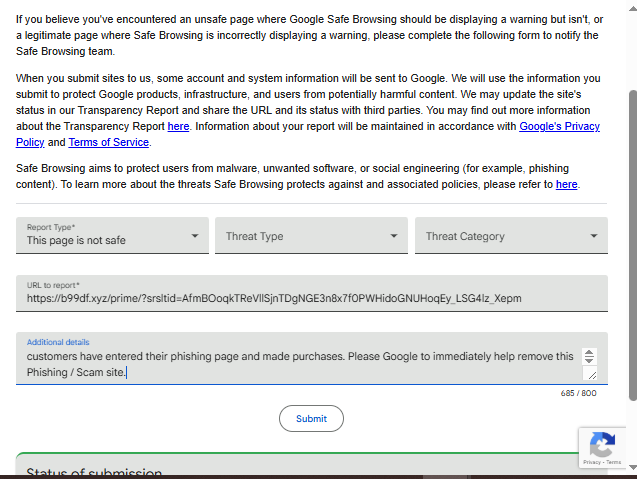Click the 'Report Type*' field label

tap(51, 227)
